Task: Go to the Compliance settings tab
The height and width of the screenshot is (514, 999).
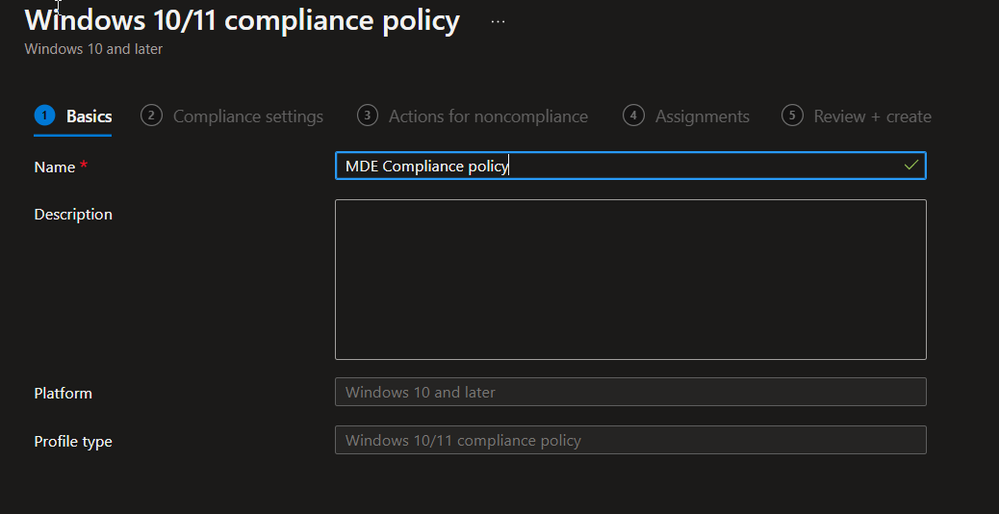Action: click(248, 117)
